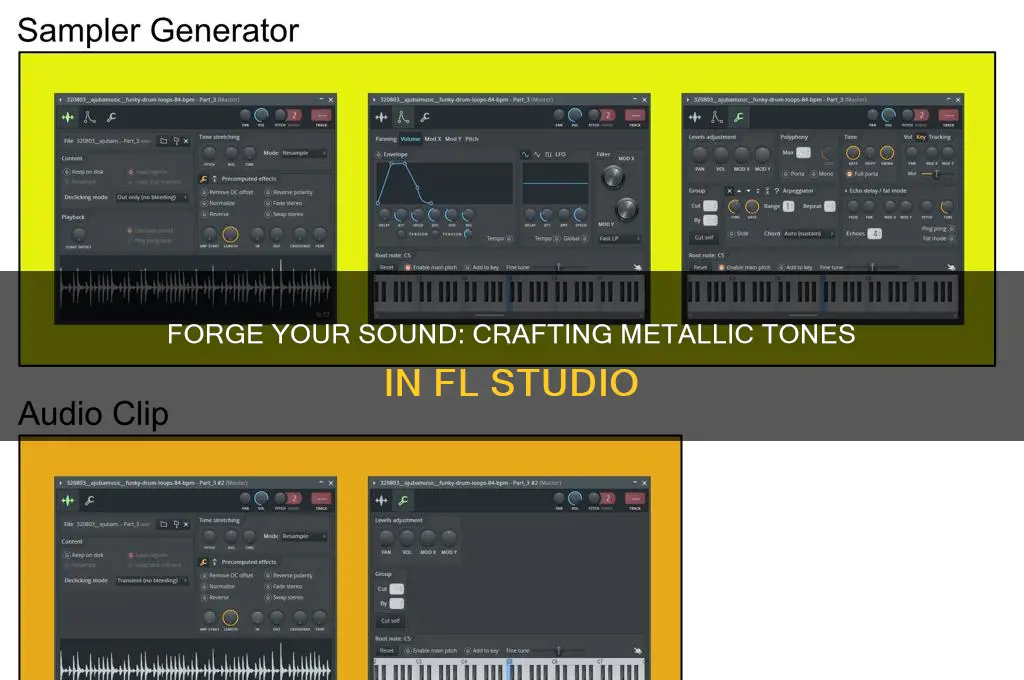Select the Key tab in the Tracking section

[x=921, y=137]
